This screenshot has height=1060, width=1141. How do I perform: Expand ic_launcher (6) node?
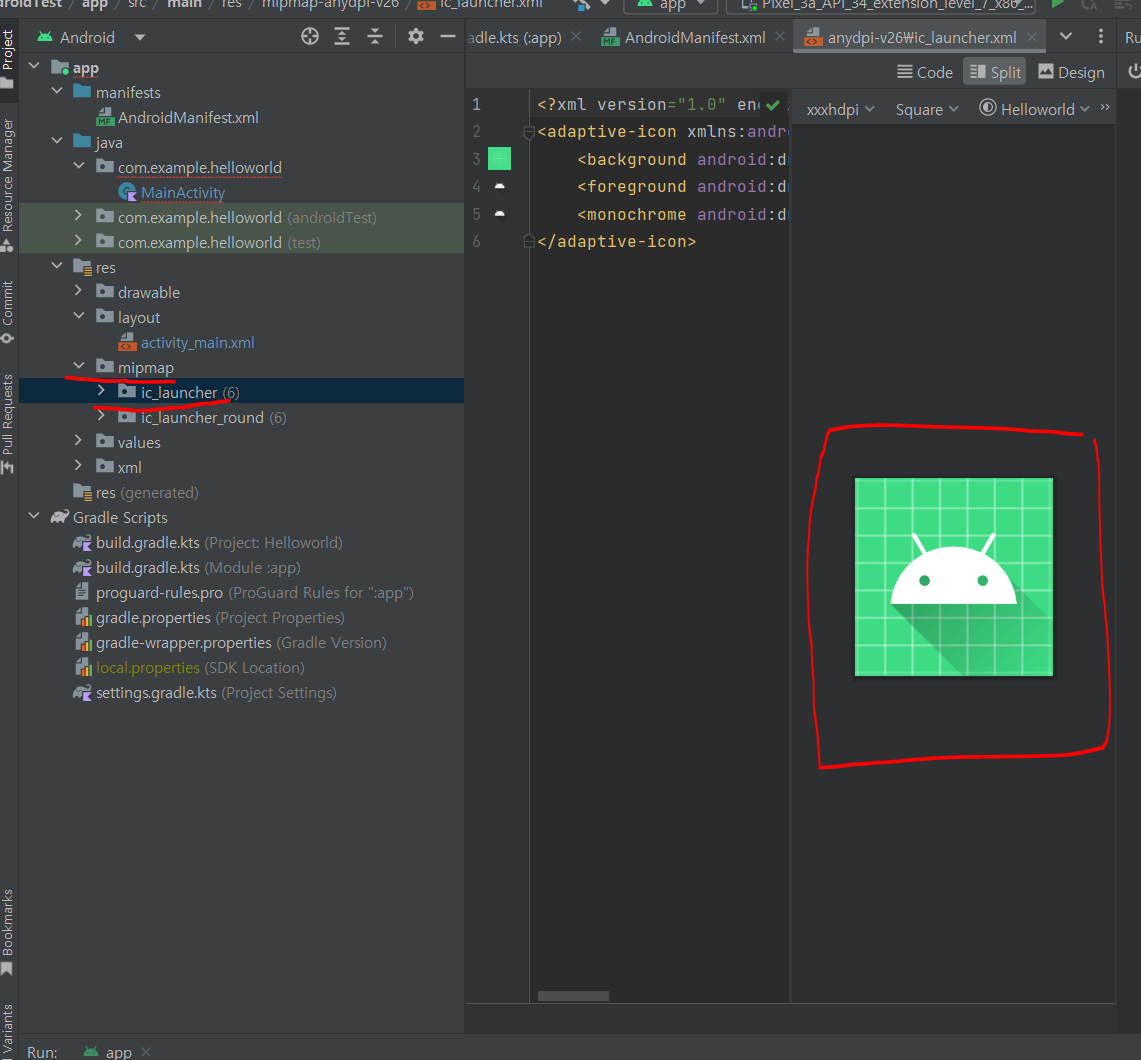pyautogui.click(x=101, y=391)
